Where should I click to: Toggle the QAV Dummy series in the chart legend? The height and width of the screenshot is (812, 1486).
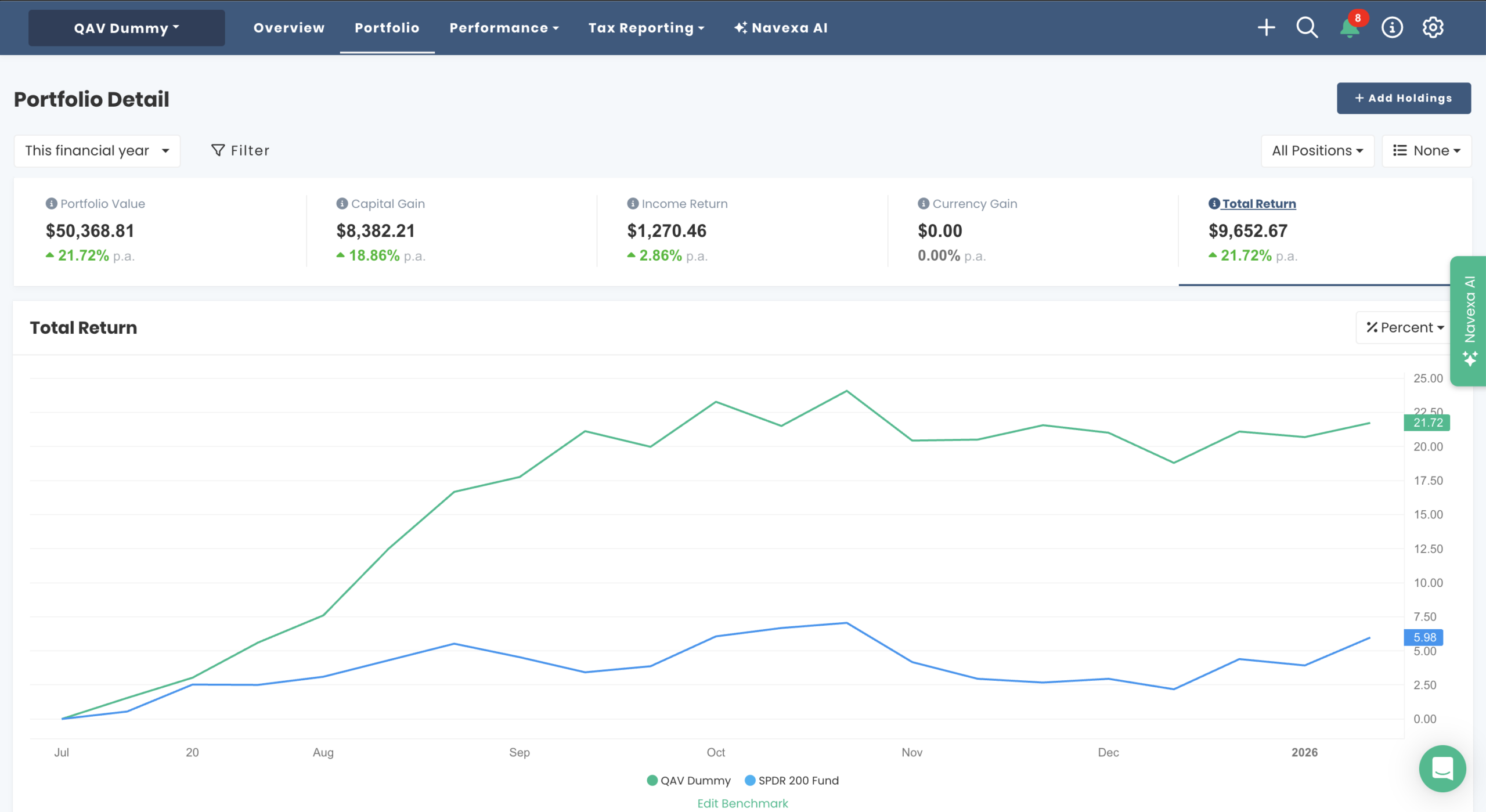tap(688, 780)
